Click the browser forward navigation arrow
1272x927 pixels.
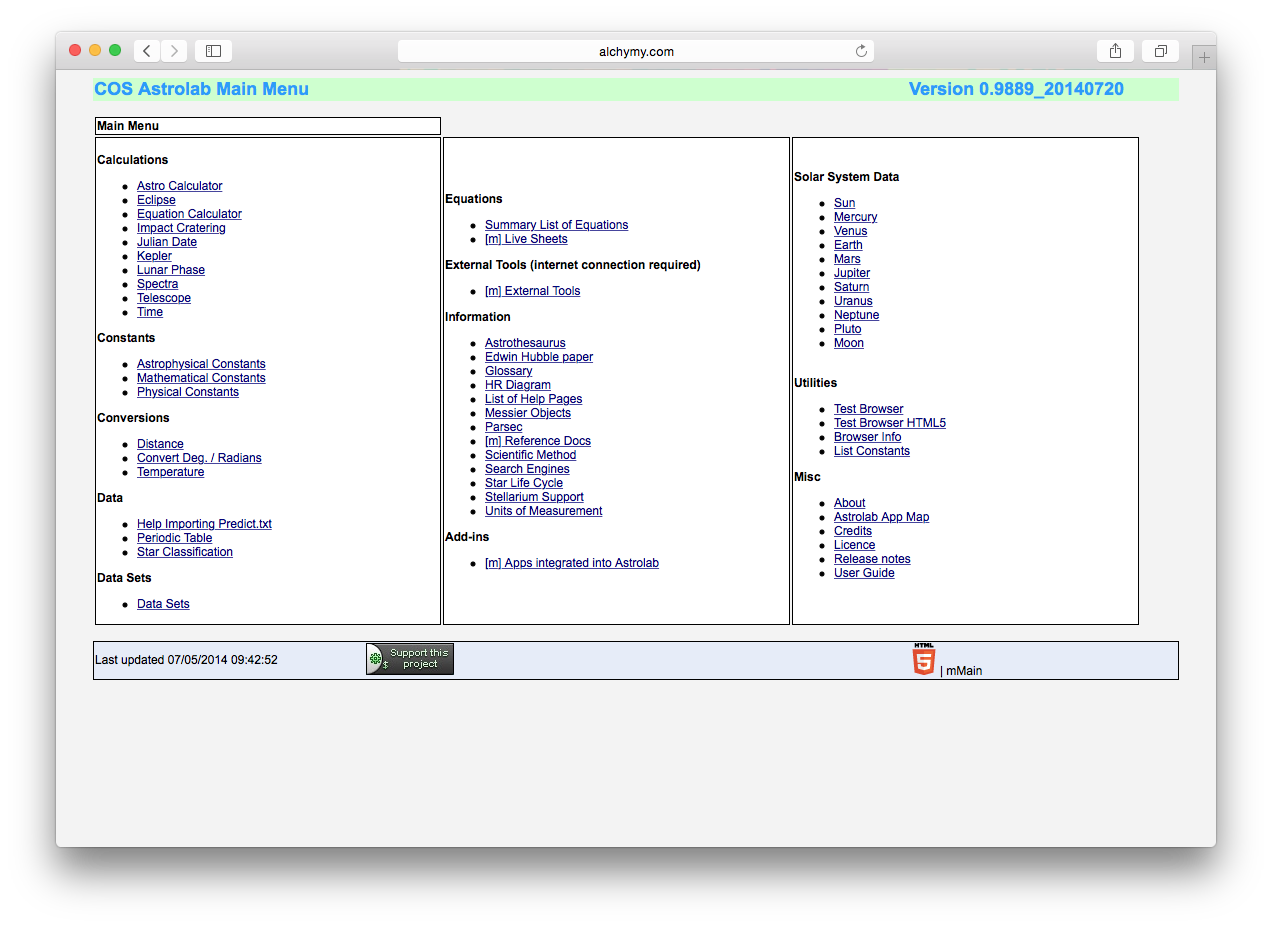pos(173,50)
